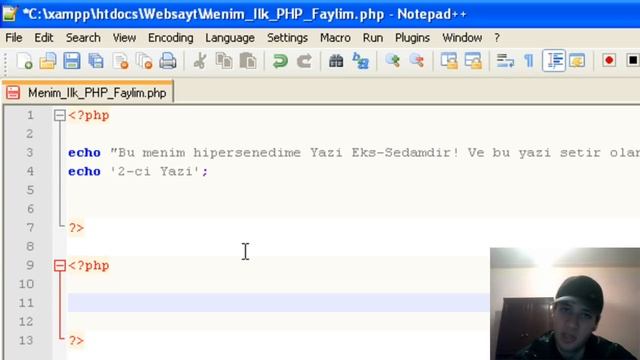Open the Edit menu
Viewport: 640px width, 360px height.
(44, 38)
